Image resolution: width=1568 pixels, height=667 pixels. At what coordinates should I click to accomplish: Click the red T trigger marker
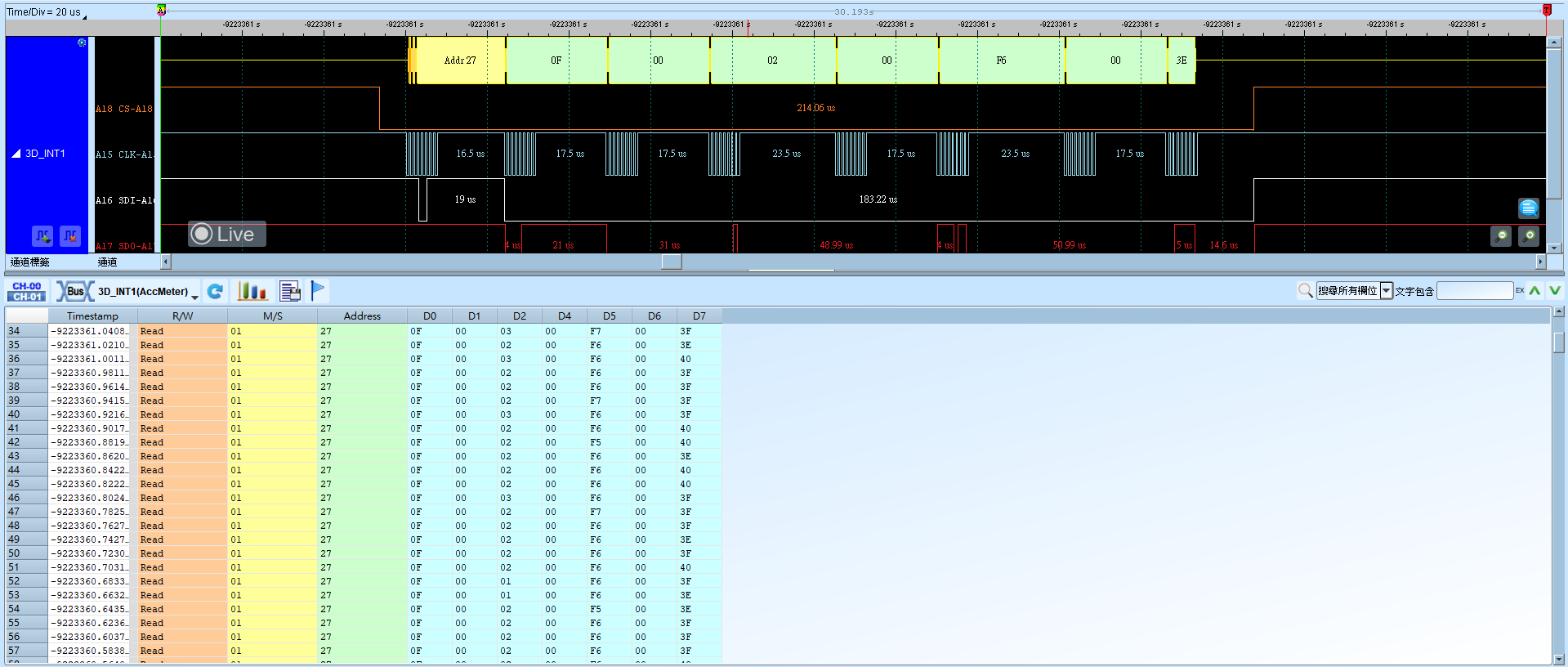tap(1546, 10)
